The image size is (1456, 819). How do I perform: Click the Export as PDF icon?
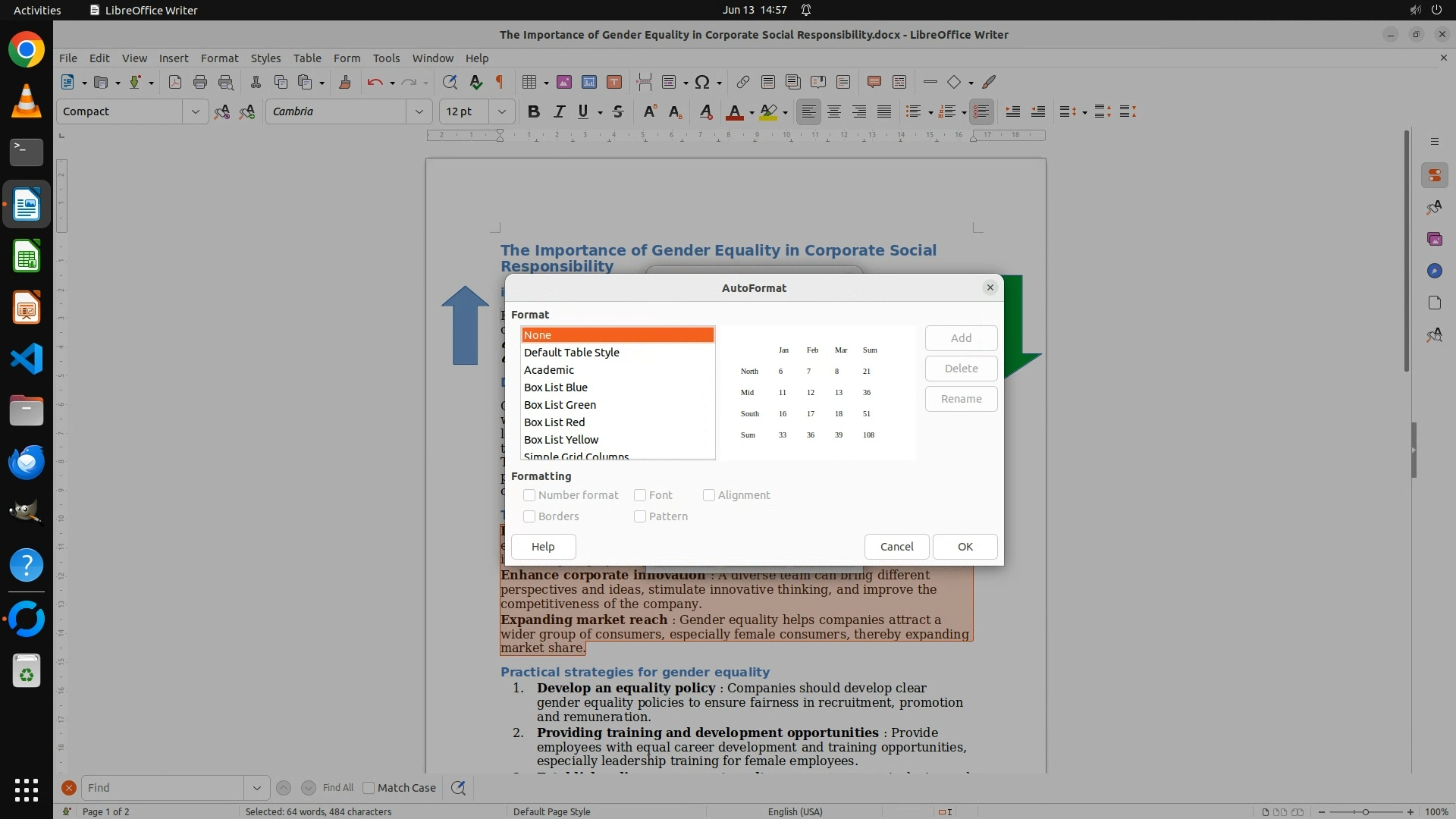coord(175,82)
